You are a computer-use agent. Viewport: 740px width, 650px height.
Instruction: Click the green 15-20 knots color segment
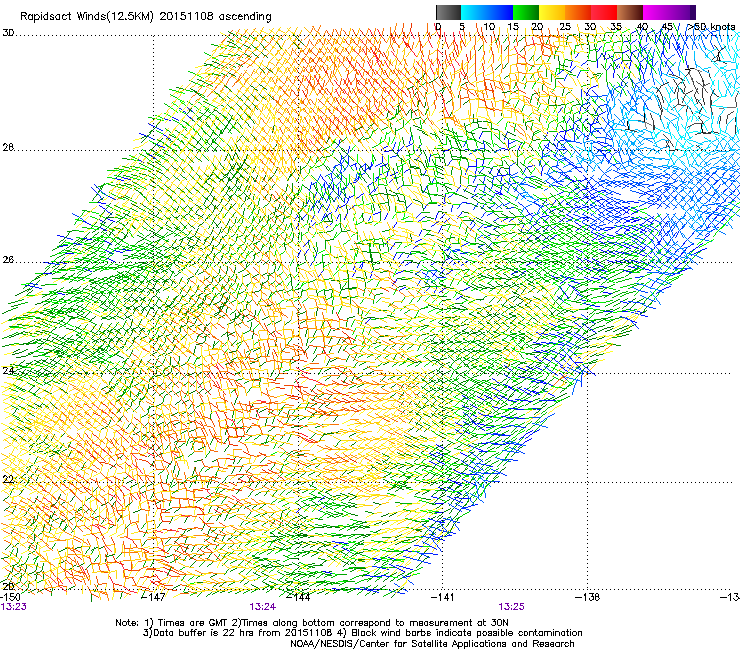tap(526, 12)
